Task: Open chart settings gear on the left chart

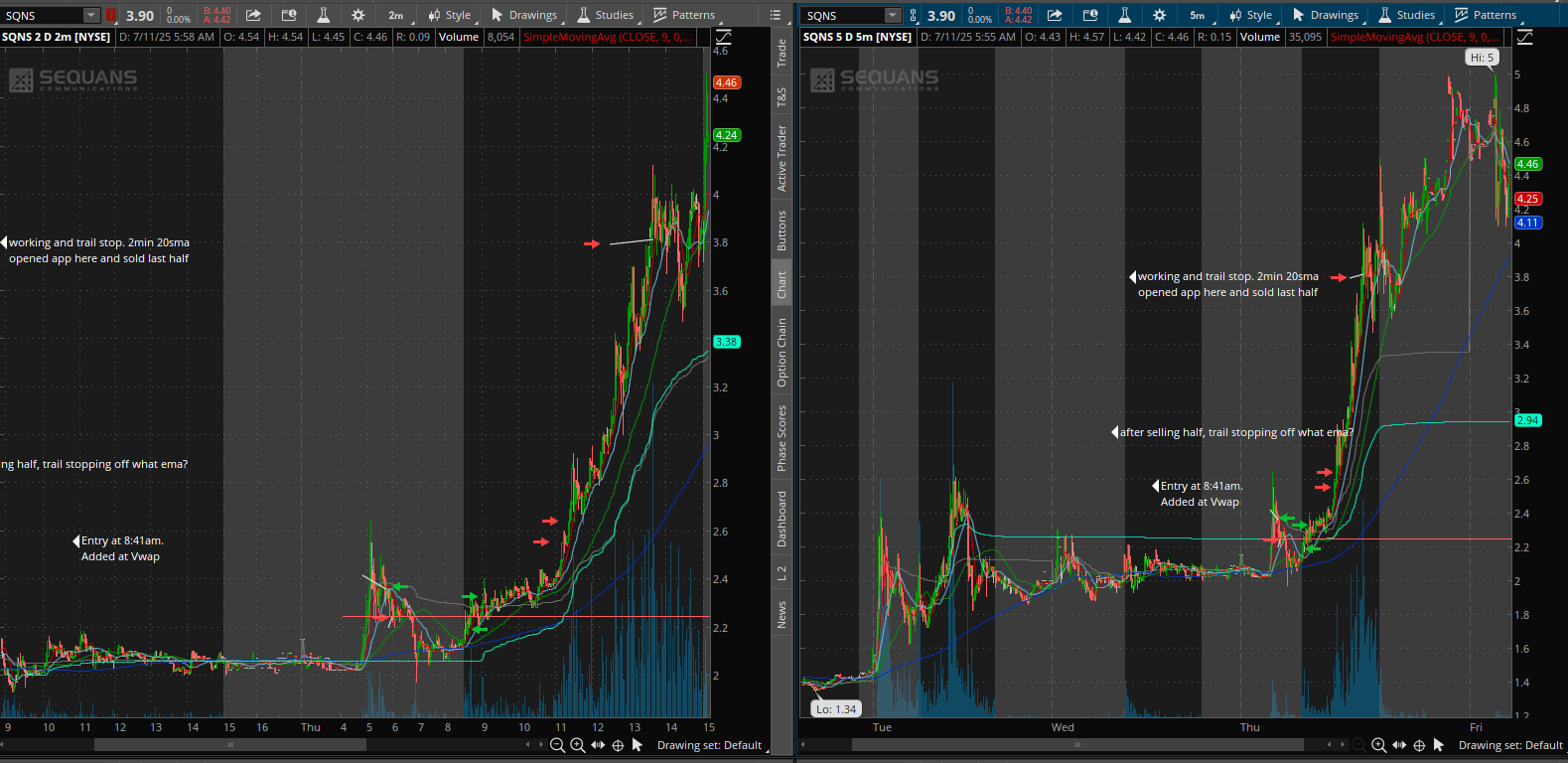Action: pyautogui.click(x=358, y=15)
